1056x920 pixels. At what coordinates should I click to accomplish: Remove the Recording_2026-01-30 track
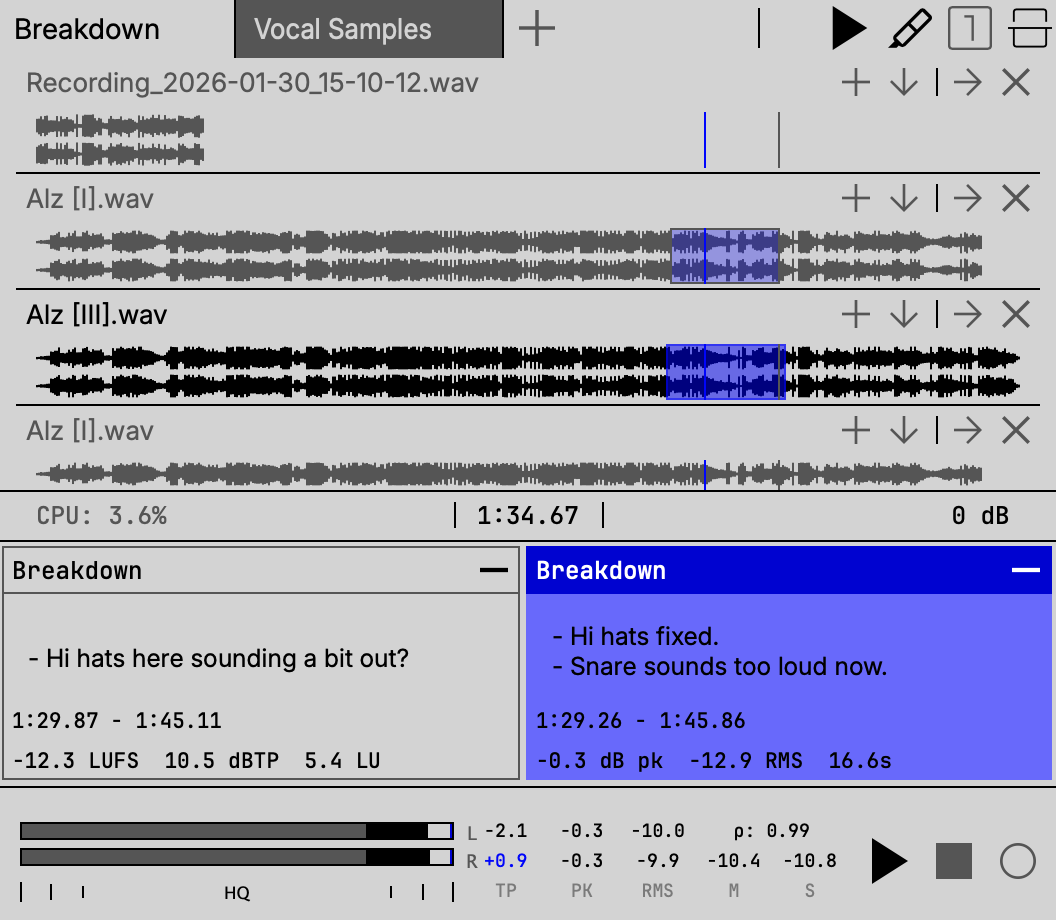tap(1016, 83)
